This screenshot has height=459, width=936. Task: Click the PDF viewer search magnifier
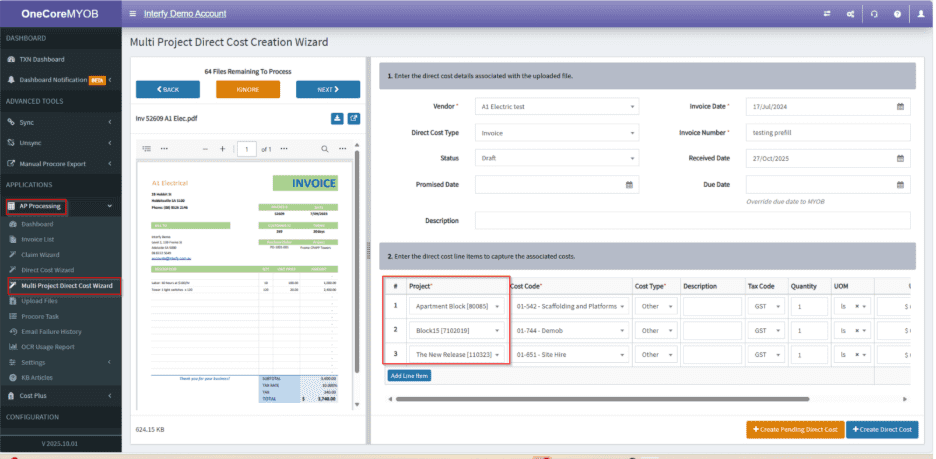324,148
